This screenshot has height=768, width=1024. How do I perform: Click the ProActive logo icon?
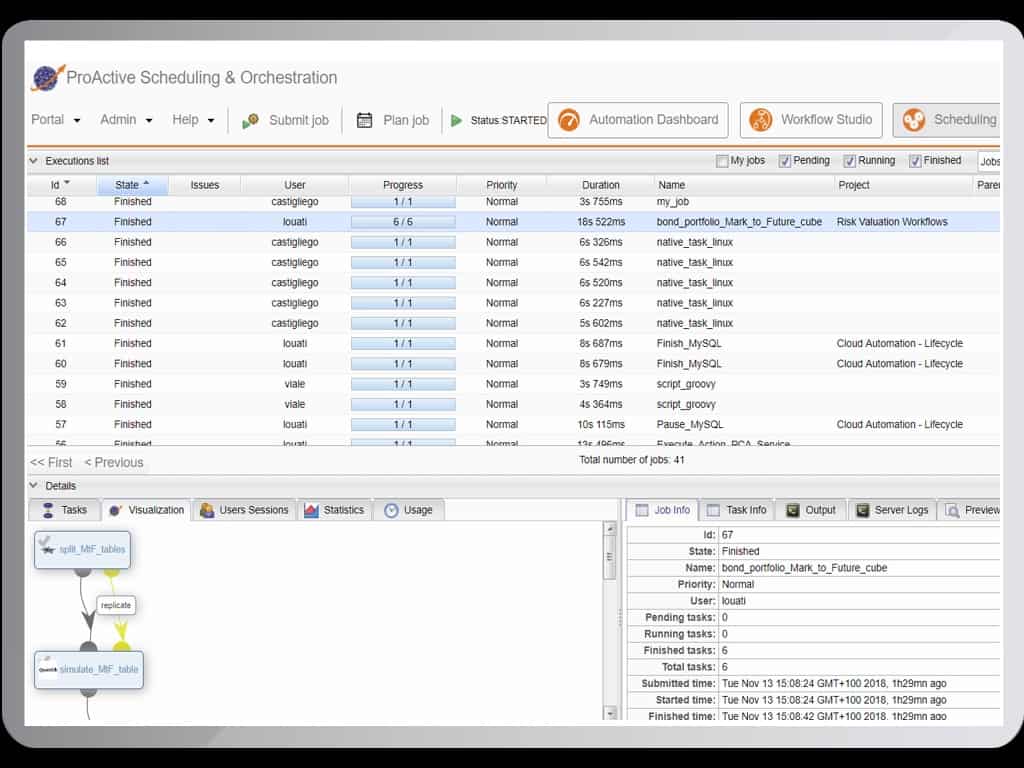coord(48,78)
